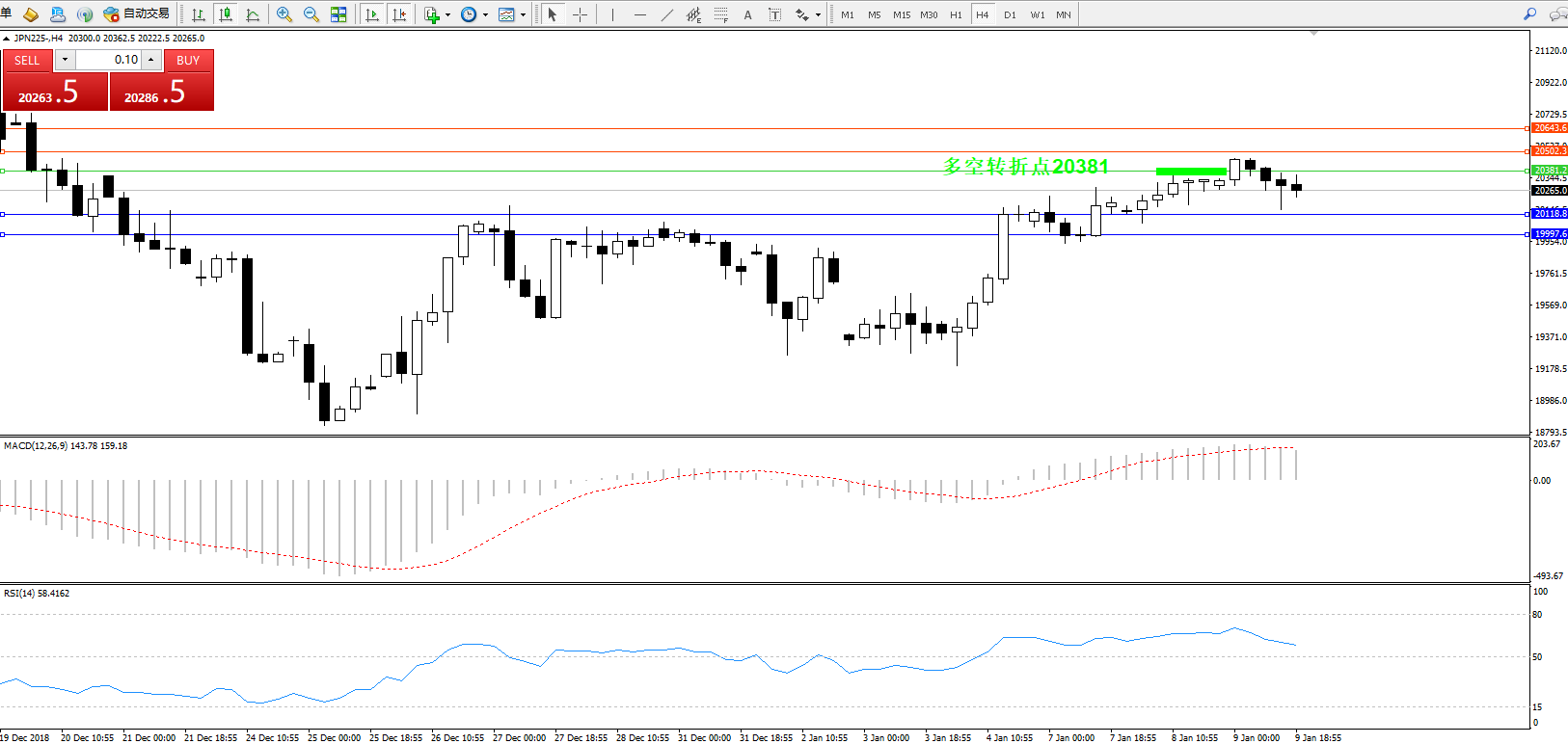This screenshot has height=744, width=1568.
Task: Open the indicators list dropdown arrow
Action: [447, 15]
